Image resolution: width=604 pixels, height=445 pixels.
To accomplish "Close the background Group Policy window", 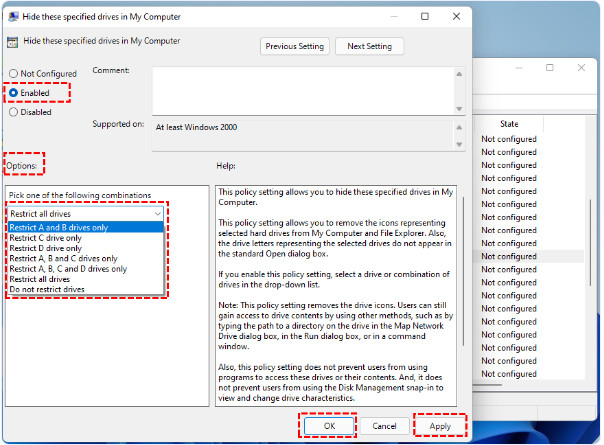I will point(581,68).
